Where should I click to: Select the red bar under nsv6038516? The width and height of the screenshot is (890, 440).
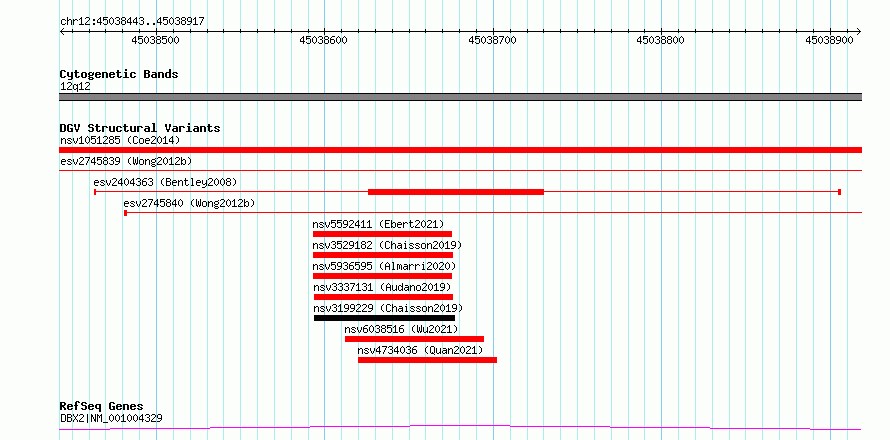coord(414,339)
